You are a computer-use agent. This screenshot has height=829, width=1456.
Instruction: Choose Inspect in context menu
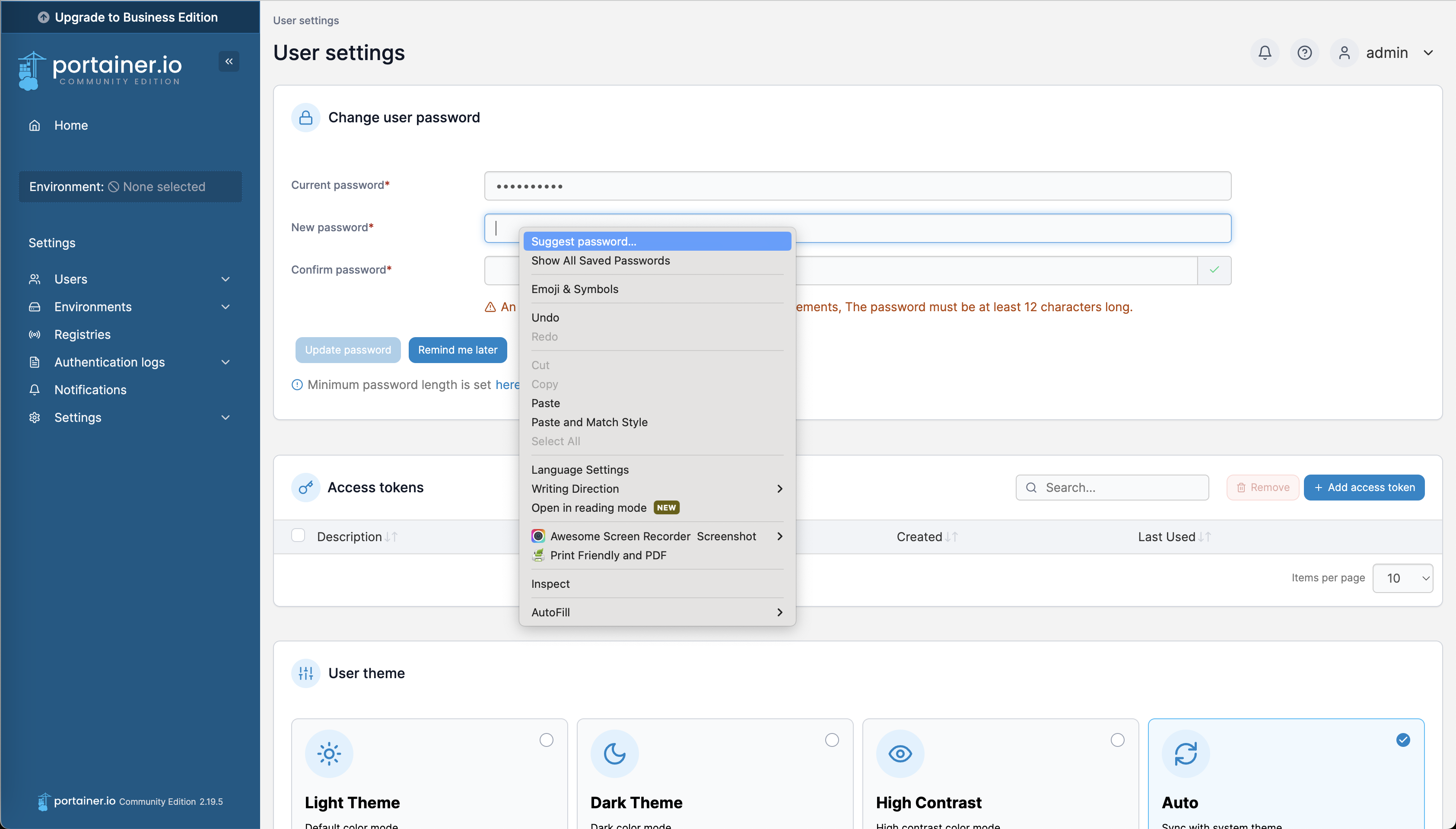(657, 583)
